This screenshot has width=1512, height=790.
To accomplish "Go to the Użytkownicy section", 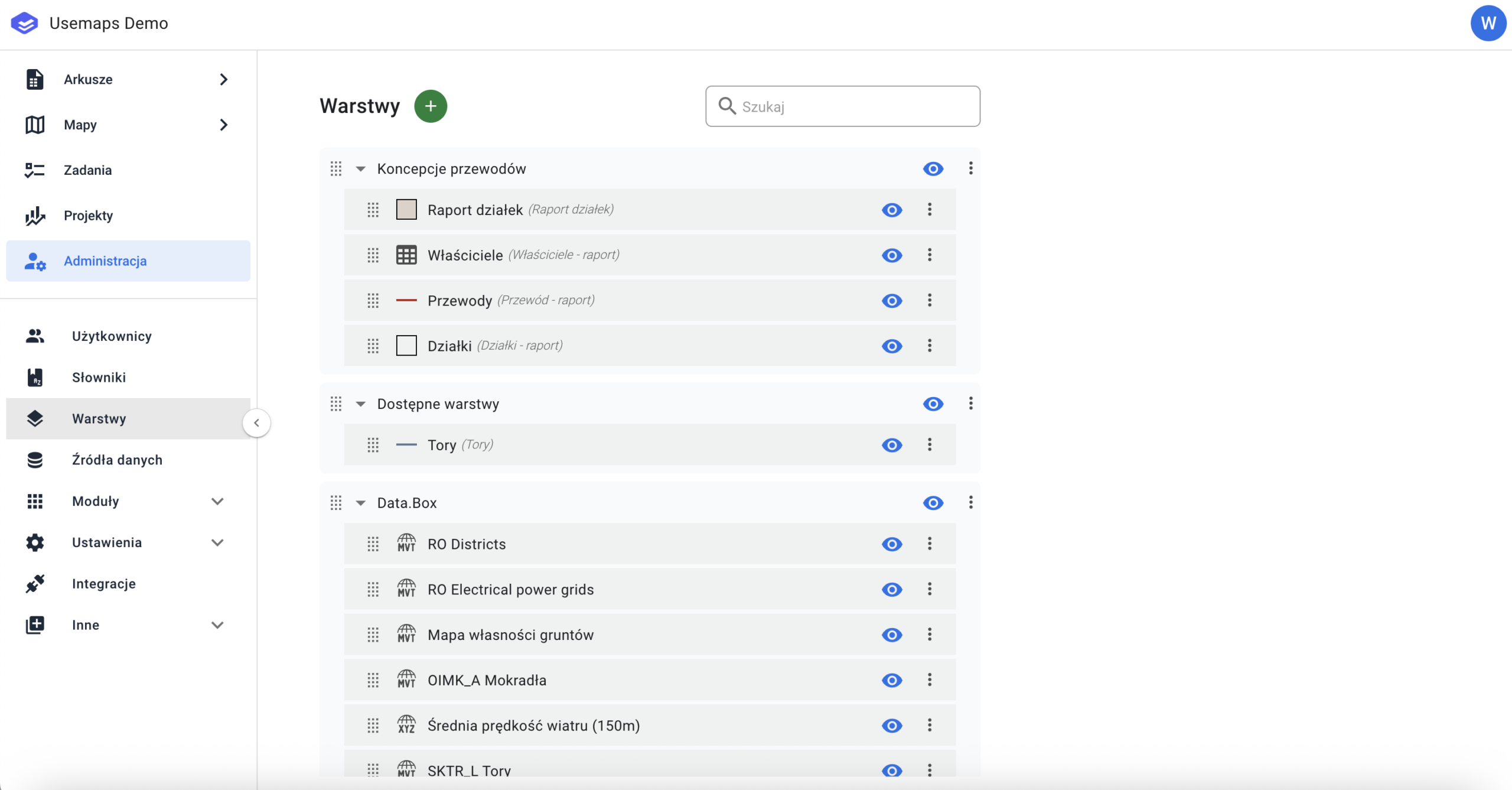I will pos(112,336).
